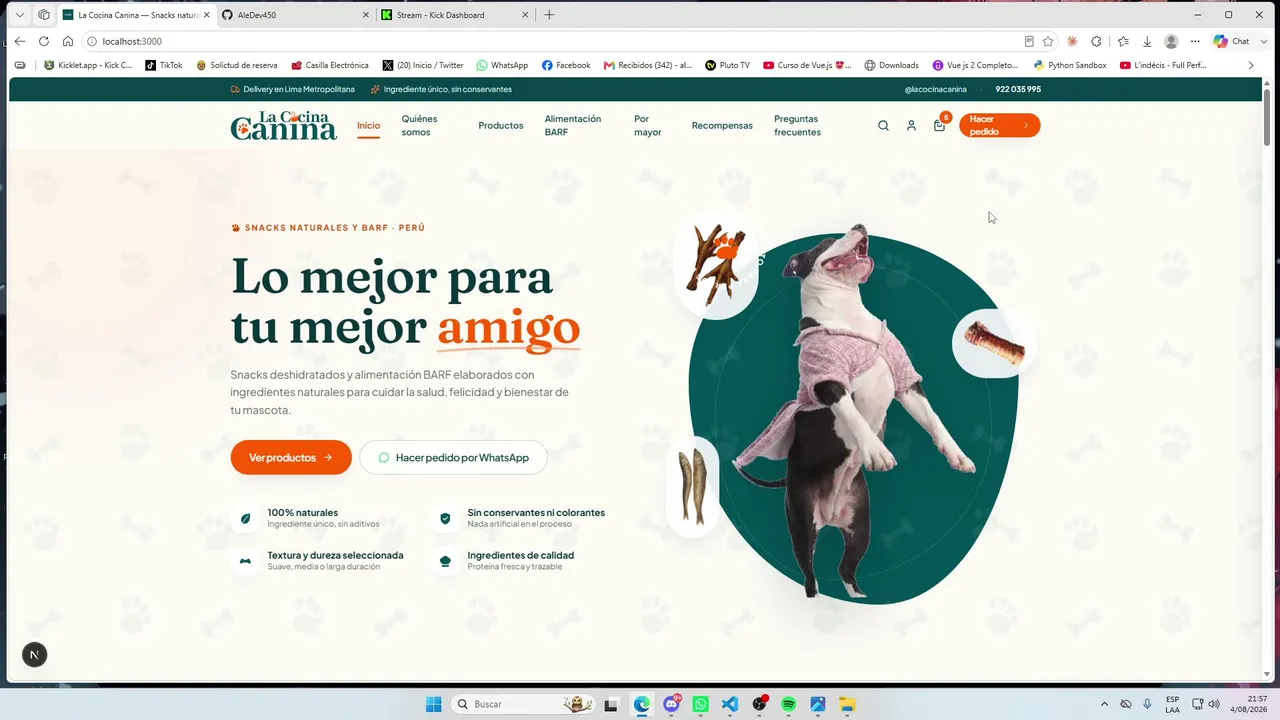The image size is (1280, 720).
Task: Open WhatsApp from the taskbar
Action: pos(701,704)
